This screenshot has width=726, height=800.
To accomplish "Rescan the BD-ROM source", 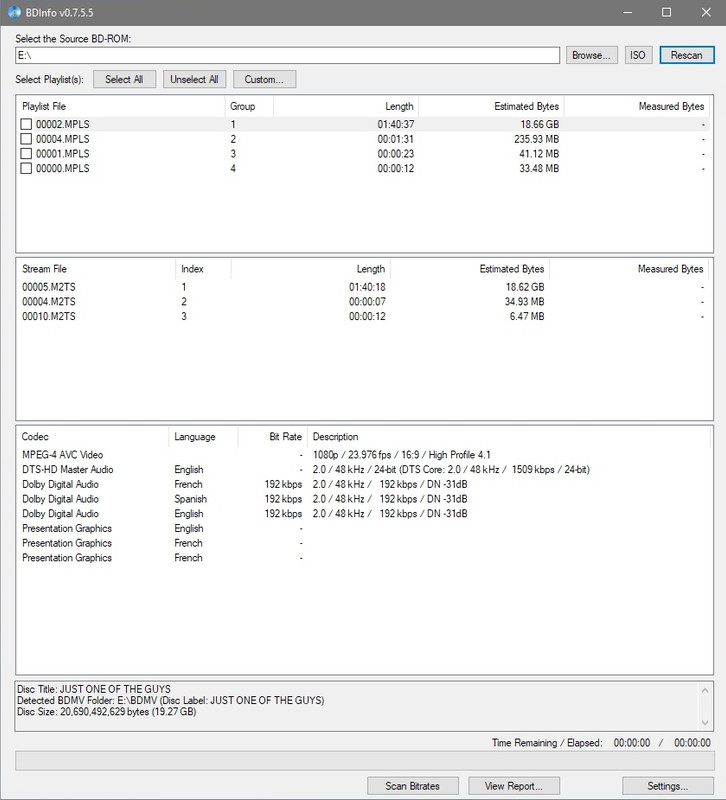I will coord(687,55).
